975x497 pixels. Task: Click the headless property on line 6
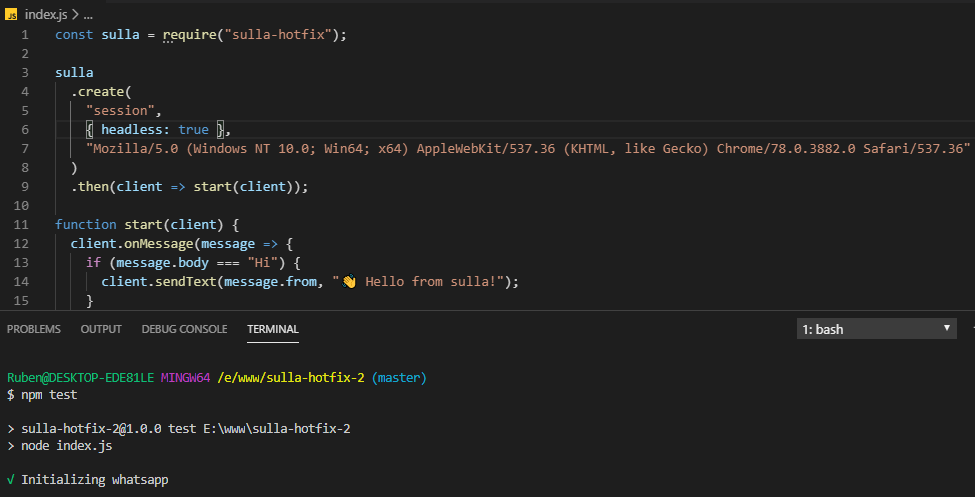(x=136, y=129)
